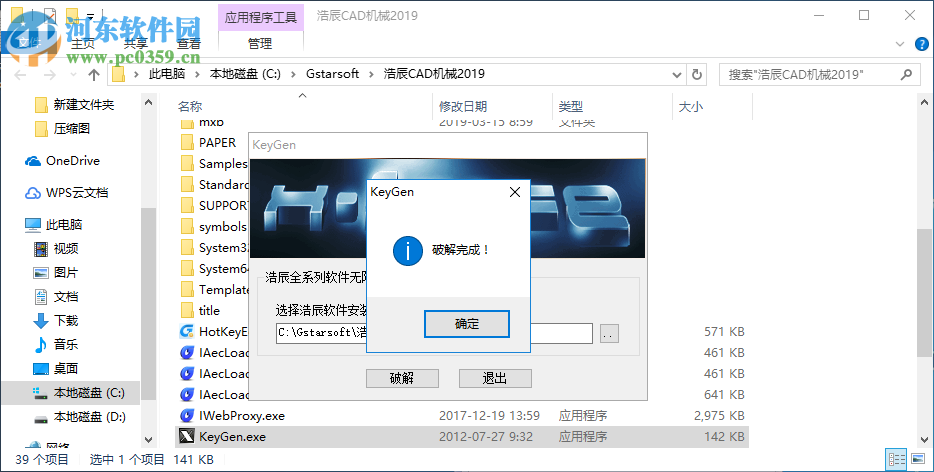The image size is (934, 472).
Task: Open the chevron after Gstarsoft breadcrumb
Action: [372, 74]
